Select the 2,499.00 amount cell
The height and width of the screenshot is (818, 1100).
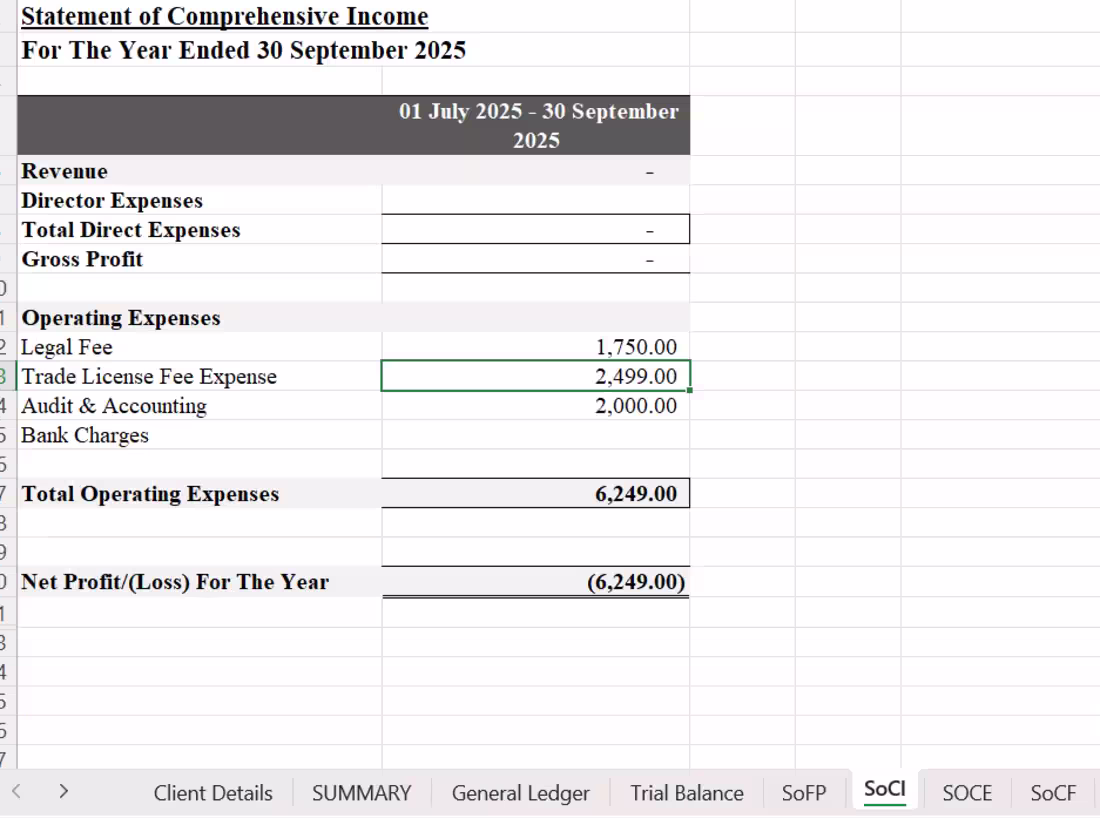click(536, 376)
